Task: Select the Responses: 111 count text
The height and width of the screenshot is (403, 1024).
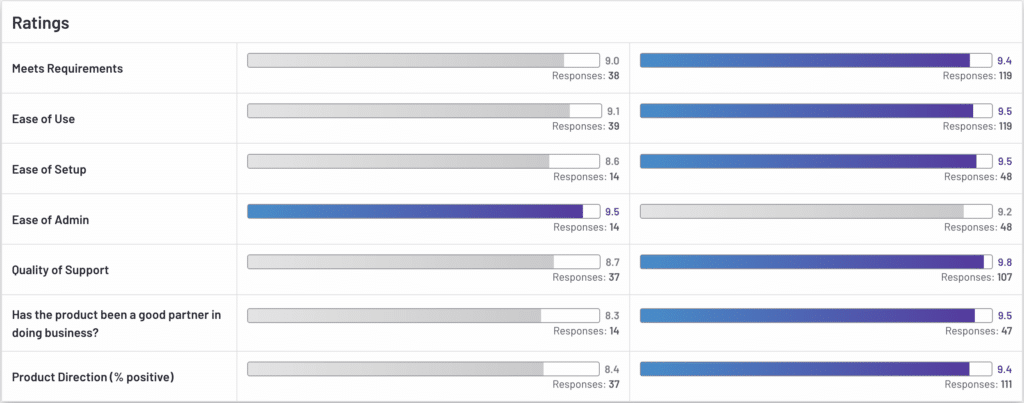Action: 981,383
